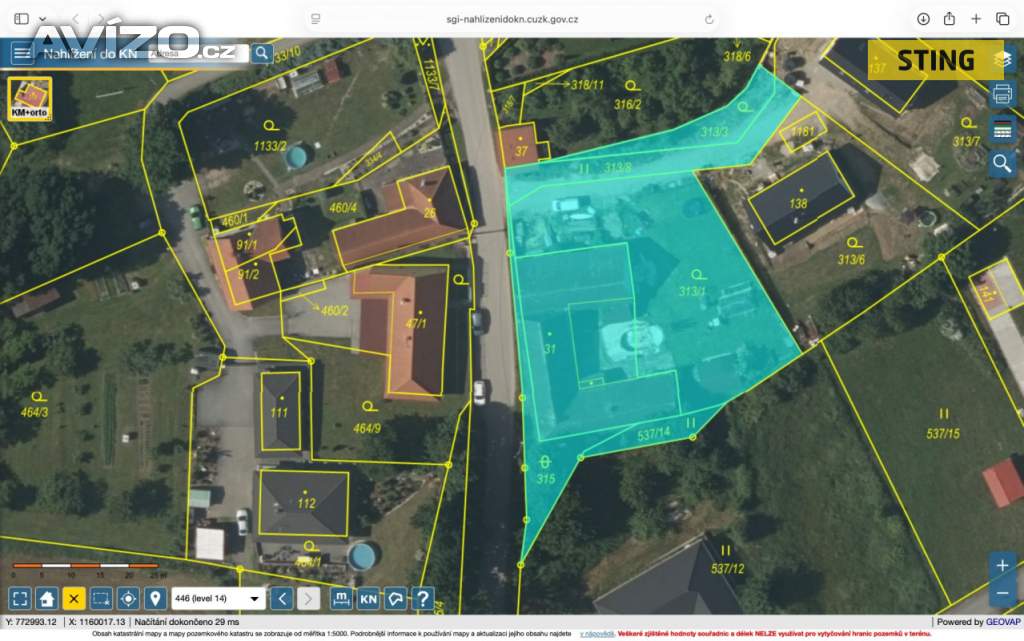
Task: Click building number 138 on the map
Action: (x=798, y=204)
